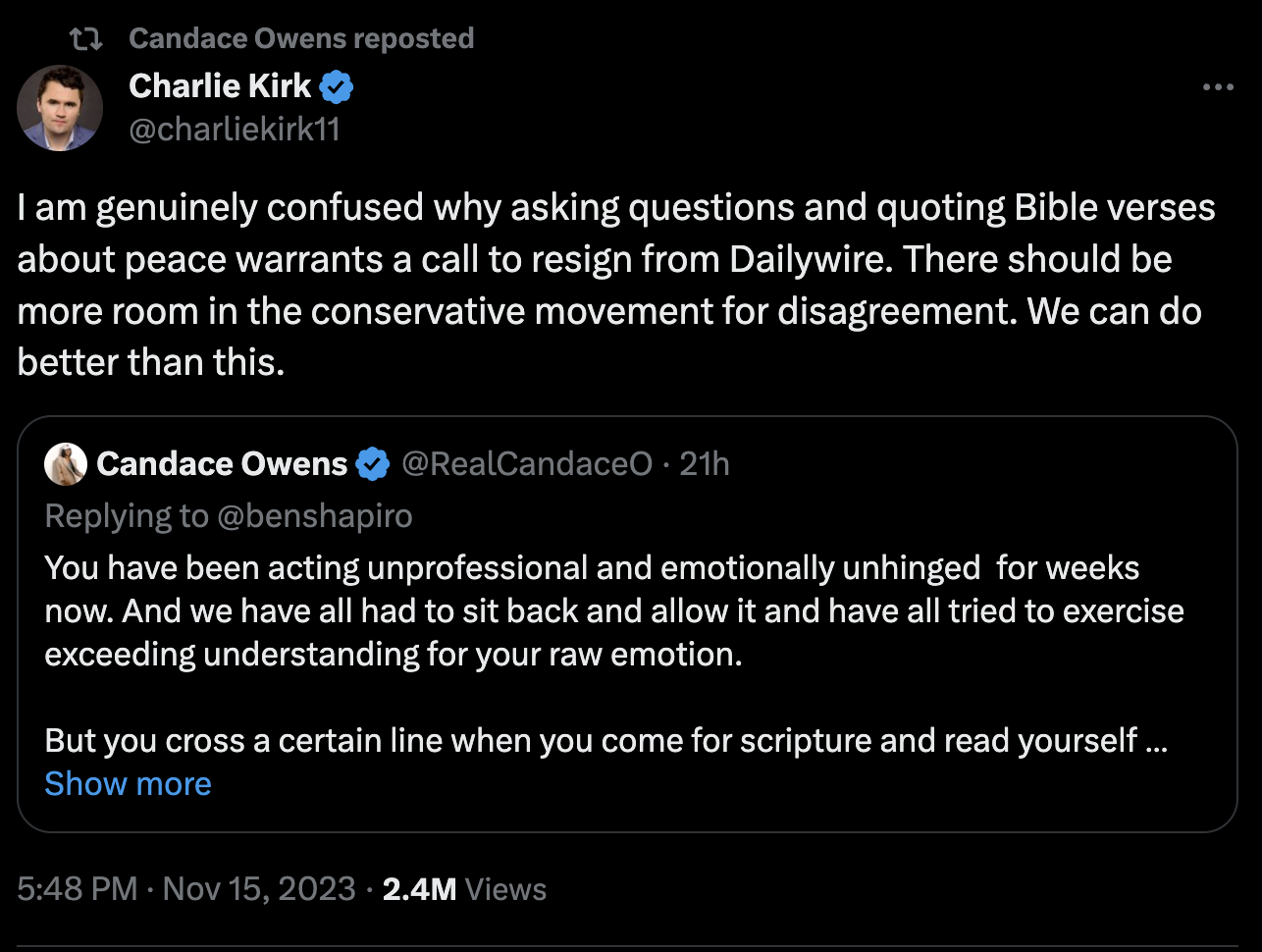Click the Nov 15, 2023 post date
1262x952 pixels.
pyautogui.click(x=259, y=889)
